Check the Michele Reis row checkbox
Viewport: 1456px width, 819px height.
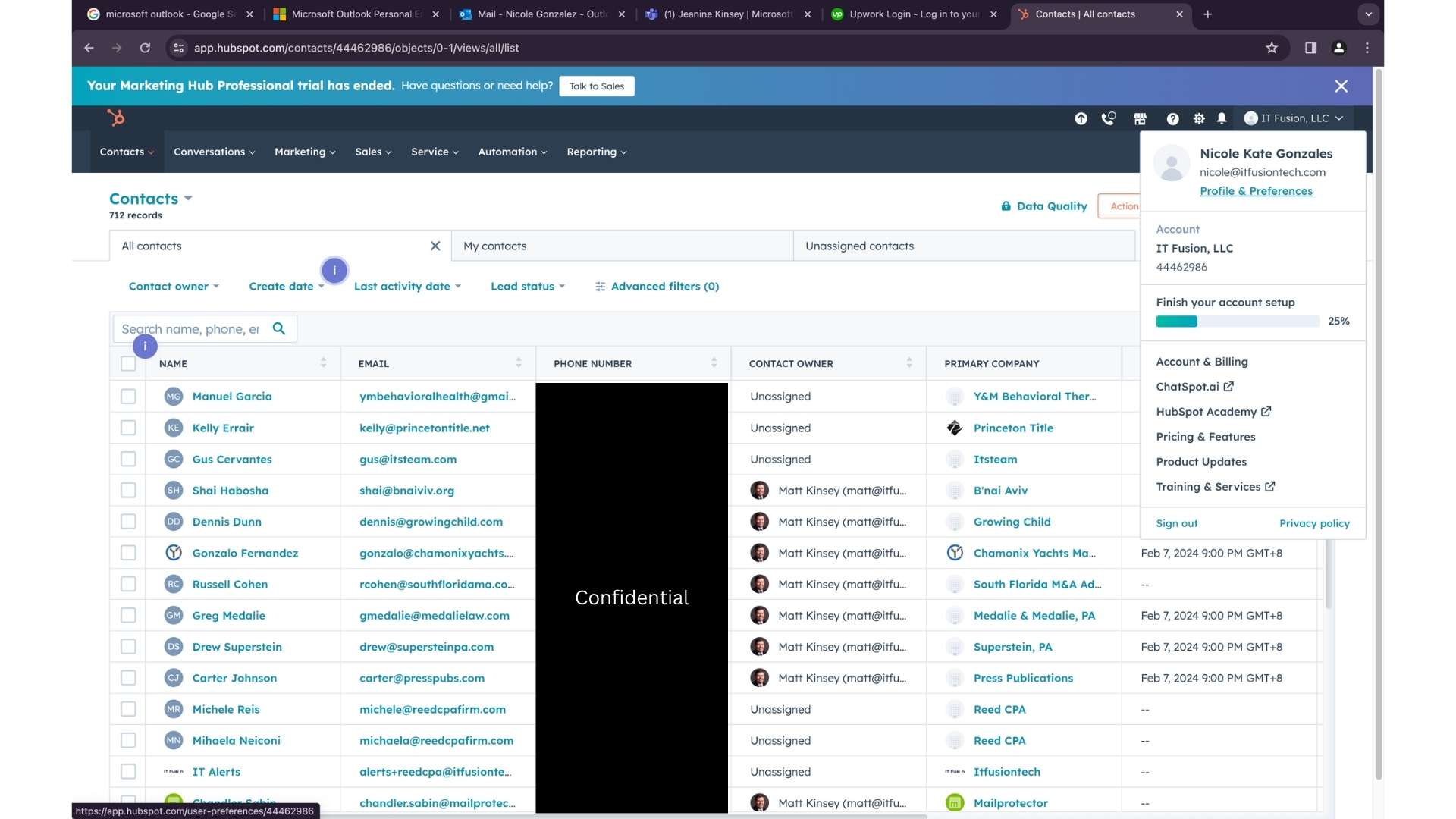[x=128, y=709]
